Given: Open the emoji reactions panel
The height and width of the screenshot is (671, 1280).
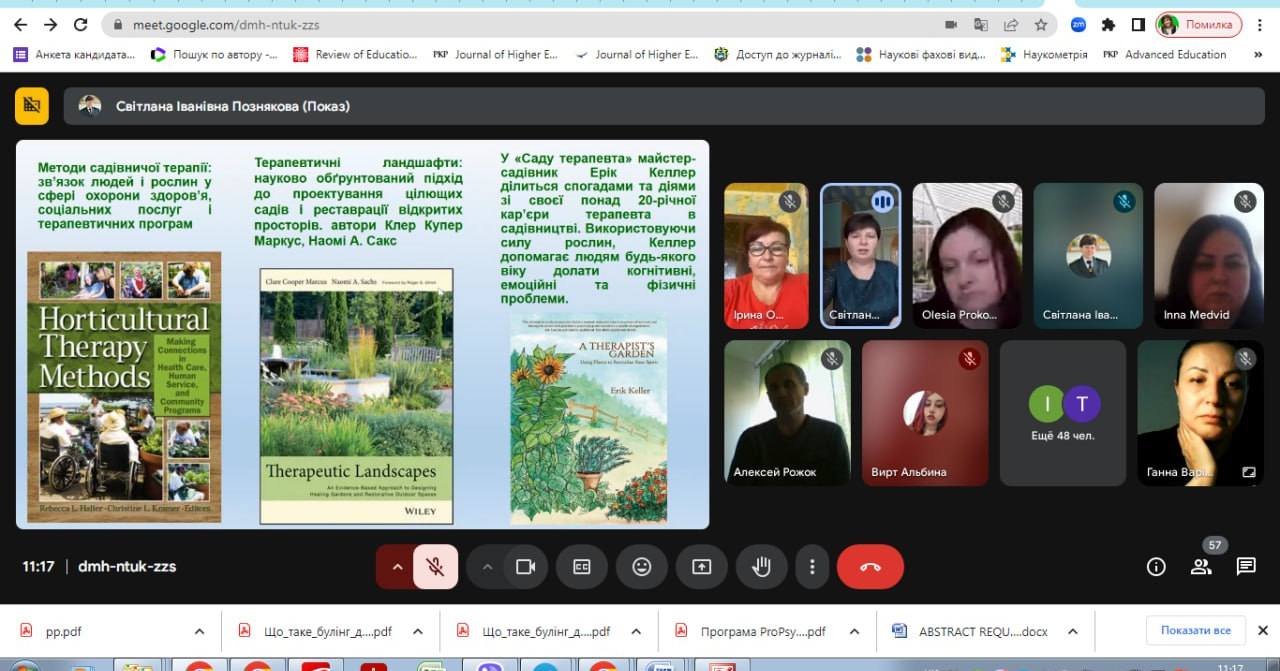Looking at the screenshot, I should click(642, 567).
